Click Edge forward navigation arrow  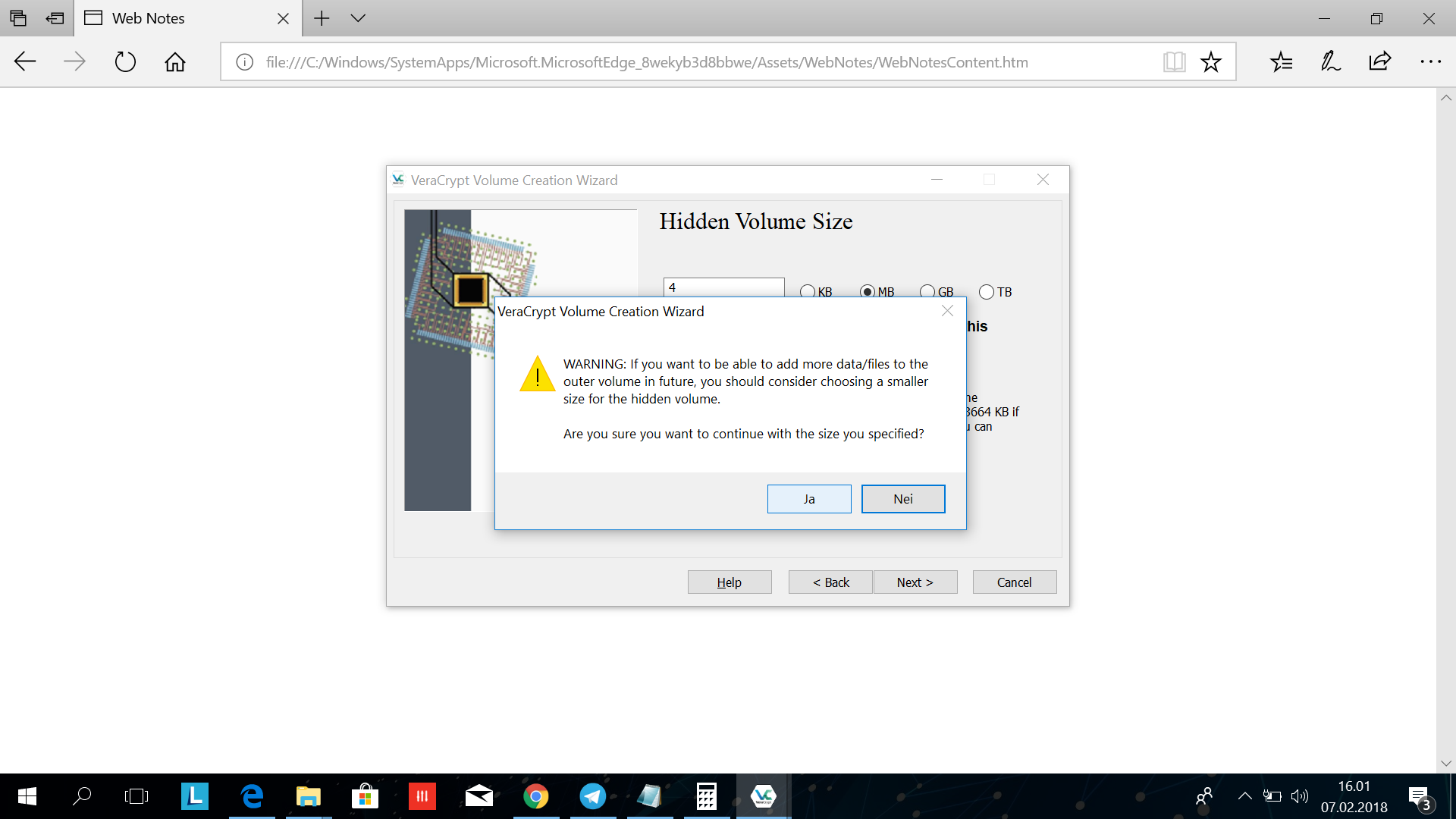pos(74,61)
